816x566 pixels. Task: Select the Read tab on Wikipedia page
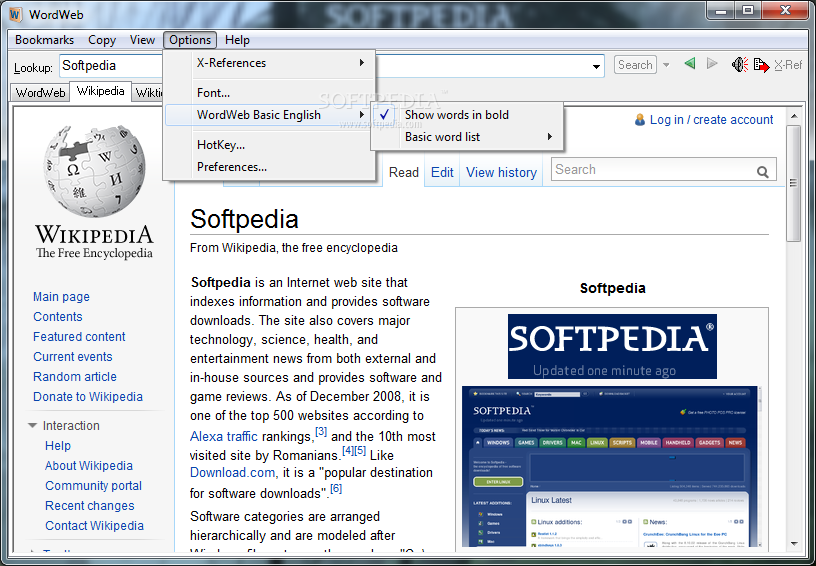404,172
